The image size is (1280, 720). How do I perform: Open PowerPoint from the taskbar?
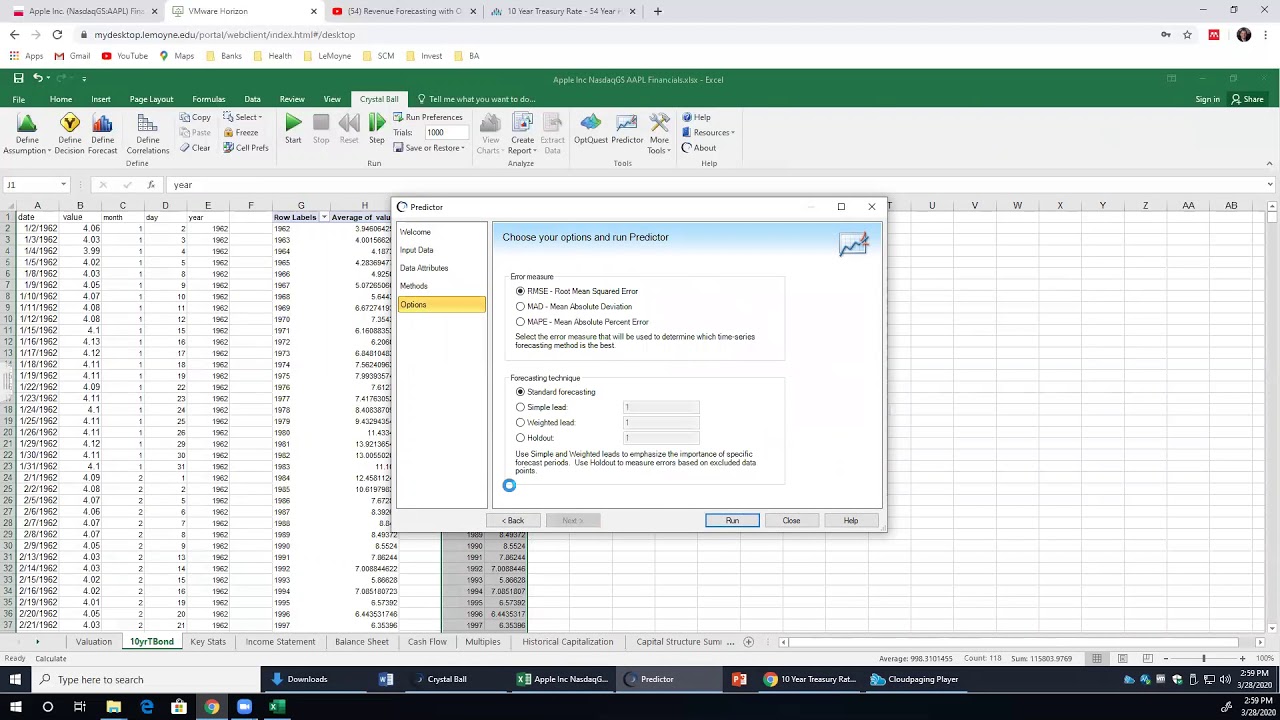coord(739,679)
